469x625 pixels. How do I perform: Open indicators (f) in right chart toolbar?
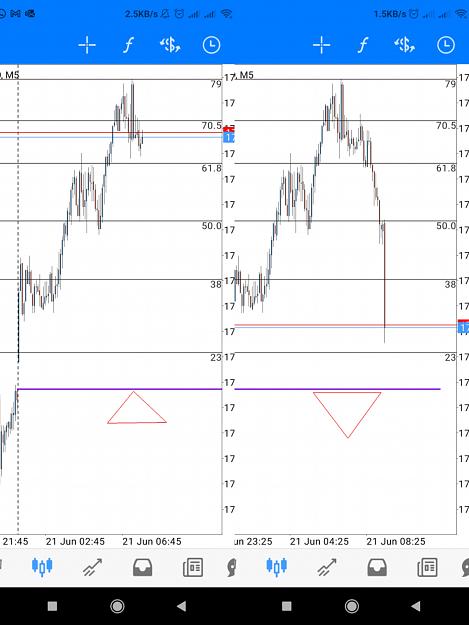(362, 45)
